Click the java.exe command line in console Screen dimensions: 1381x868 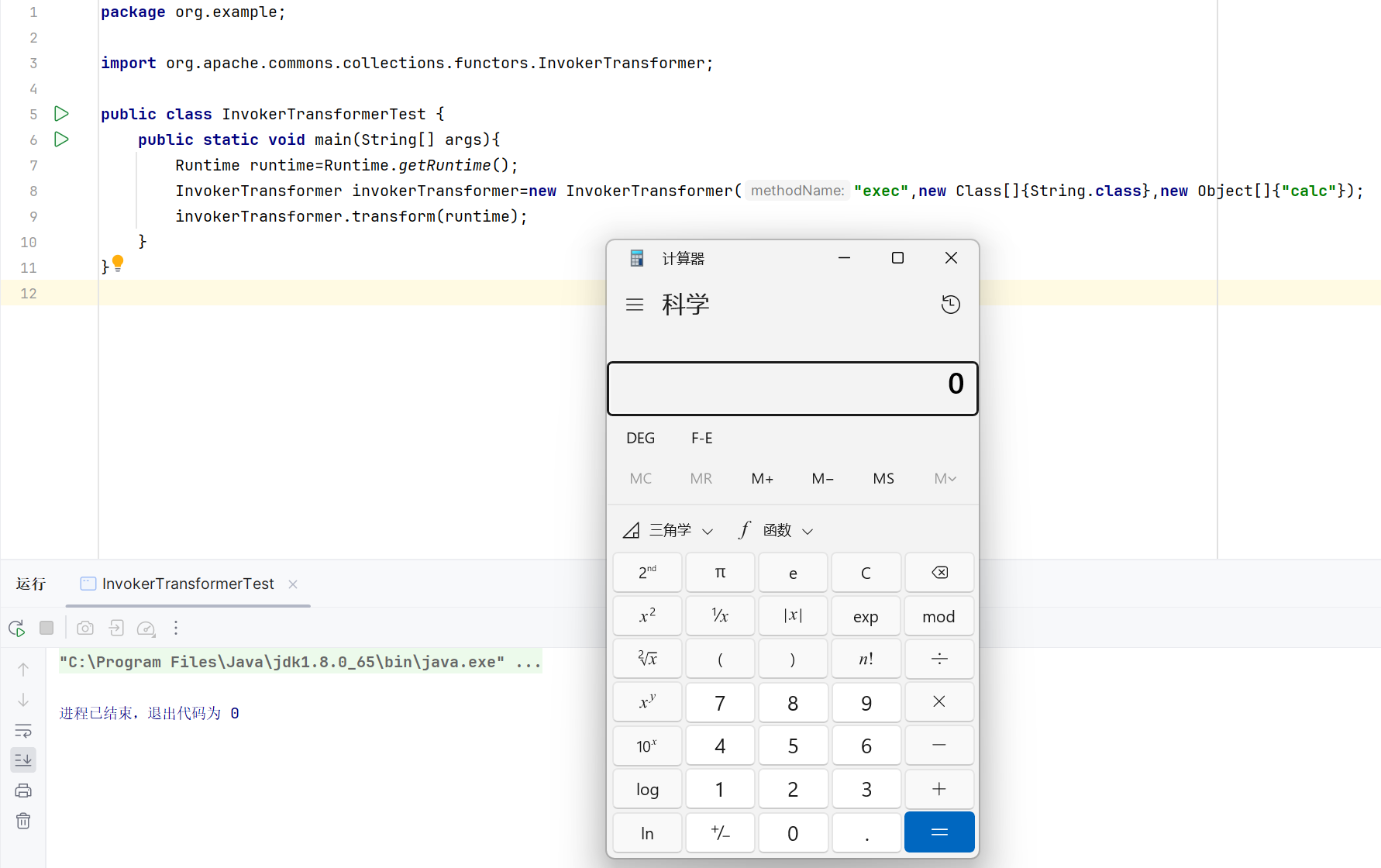point(301,662)
